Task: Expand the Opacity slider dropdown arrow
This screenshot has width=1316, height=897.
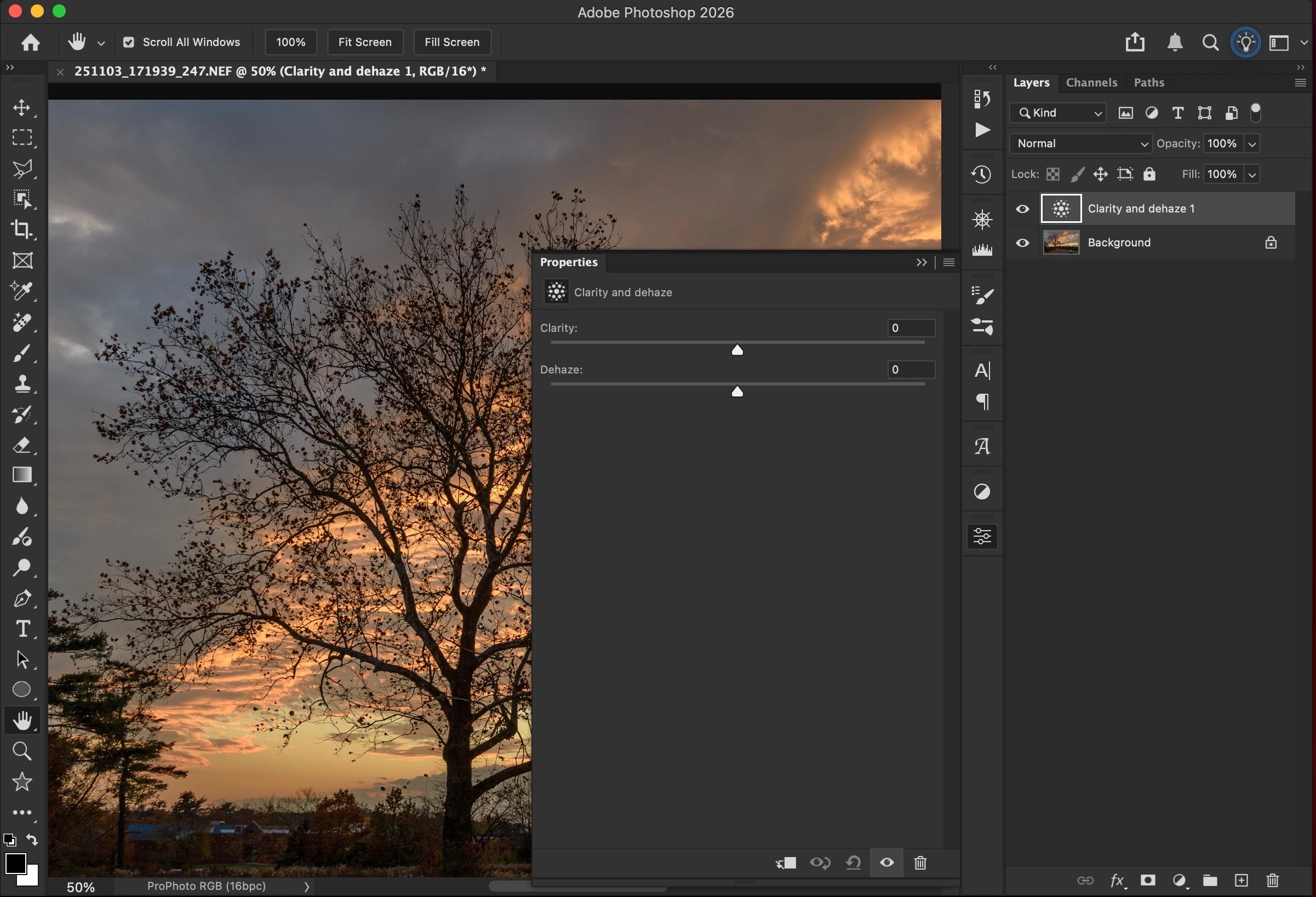Action: [x=1252, y=143]
